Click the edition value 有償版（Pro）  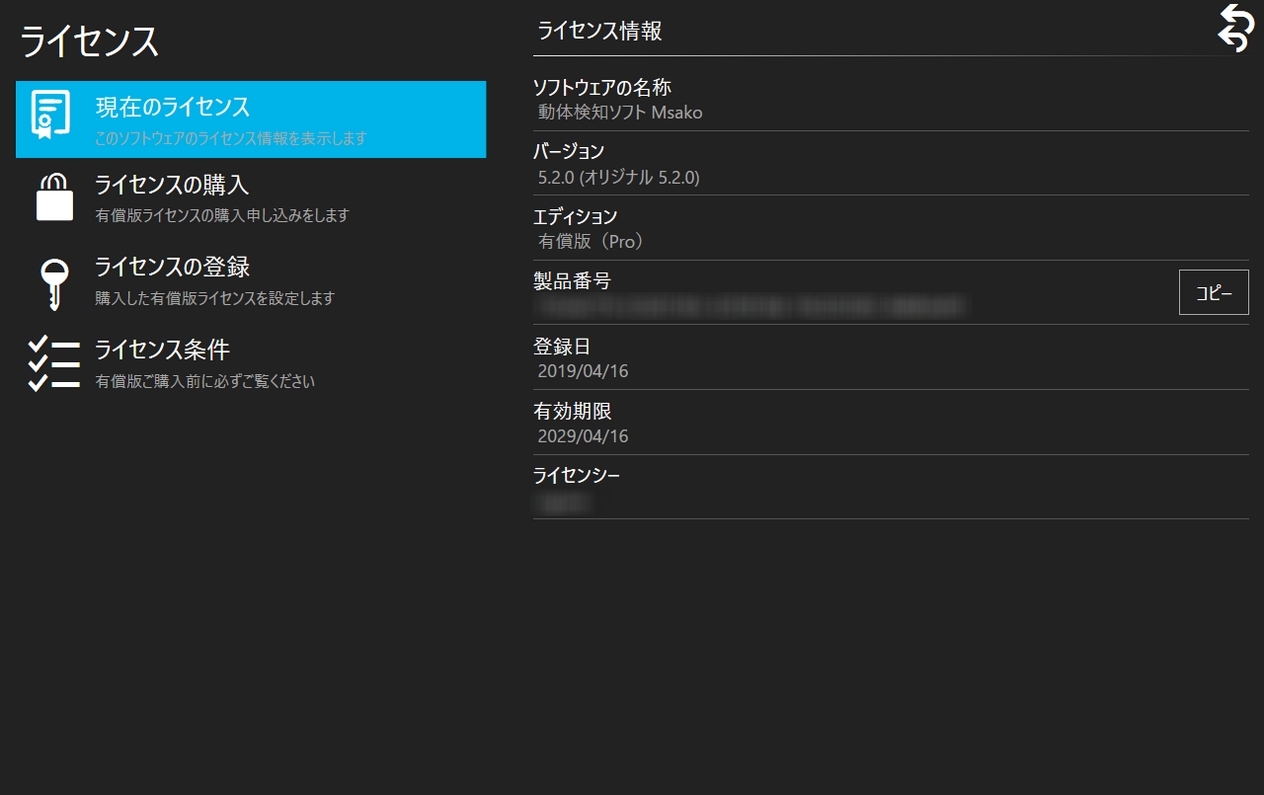[x=592, y=242]
